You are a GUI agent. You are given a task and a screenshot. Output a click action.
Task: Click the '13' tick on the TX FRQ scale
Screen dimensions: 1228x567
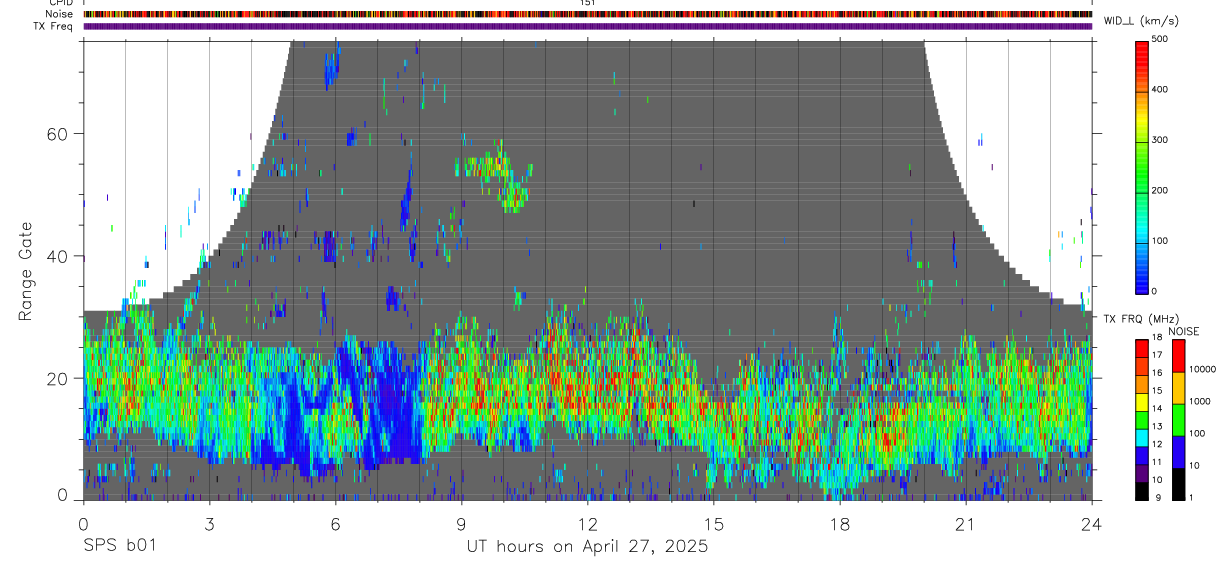(1158, 427)
